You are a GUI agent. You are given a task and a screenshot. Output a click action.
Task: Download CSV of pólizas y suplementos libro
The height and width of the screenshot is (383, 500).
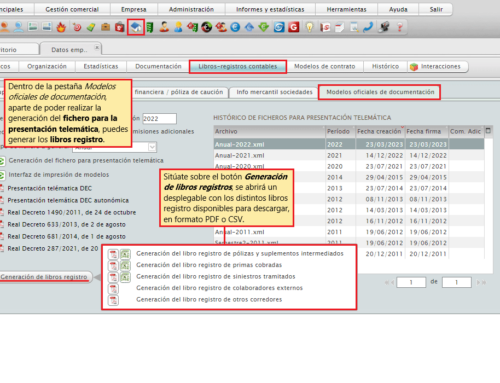(x=125, y=254)
